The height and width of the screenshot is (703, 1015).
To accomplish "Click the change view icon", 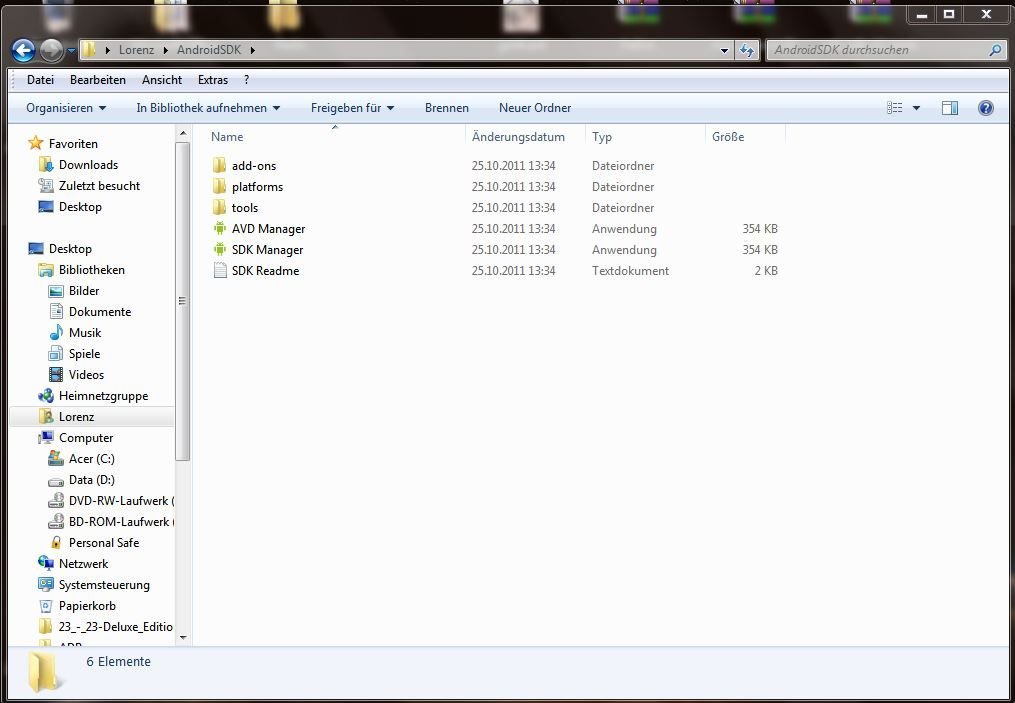I will (x=895, y=108).
